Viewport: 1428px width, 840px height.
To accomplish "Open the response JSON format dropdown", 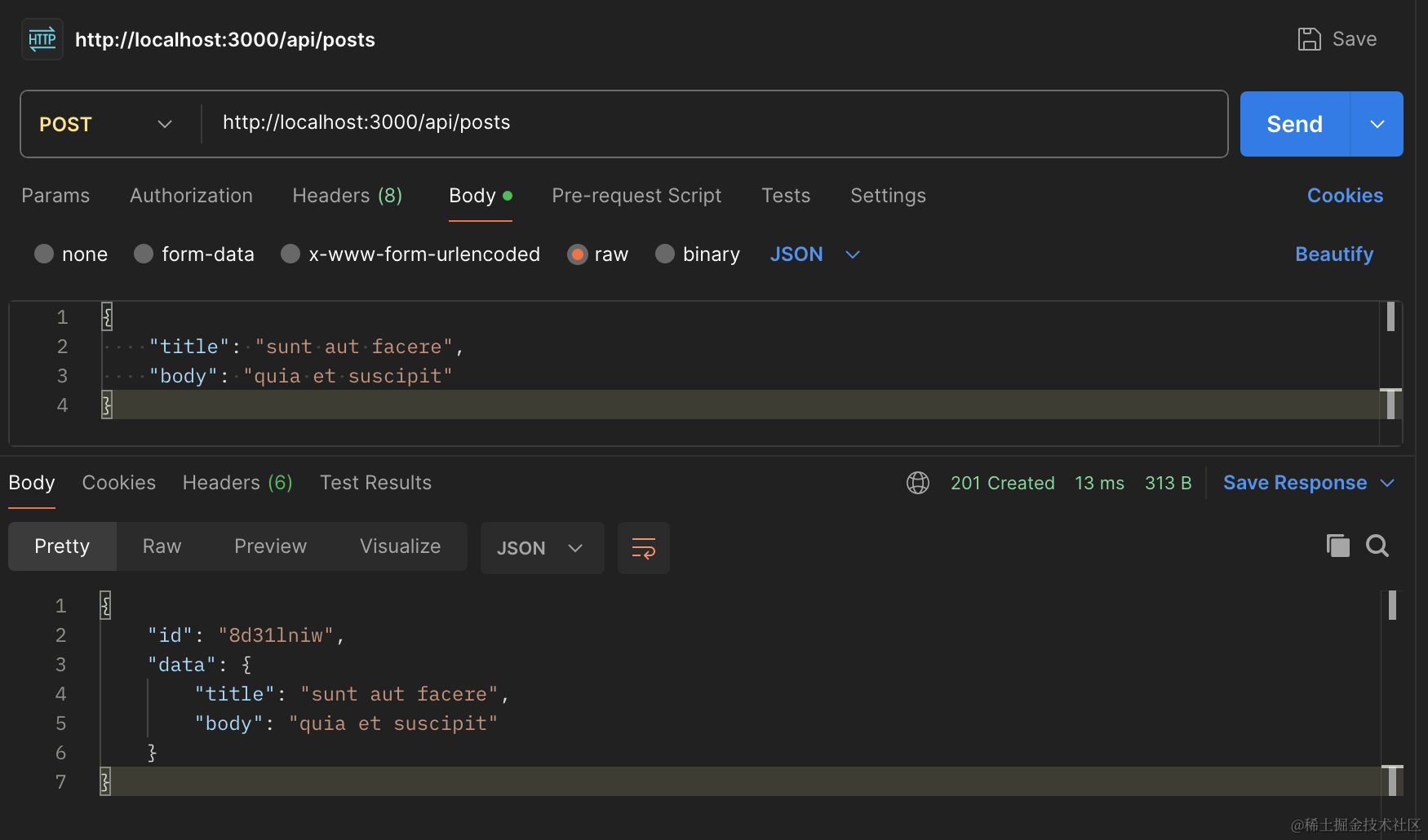I will pyautogui.click(x=541, y=548).
